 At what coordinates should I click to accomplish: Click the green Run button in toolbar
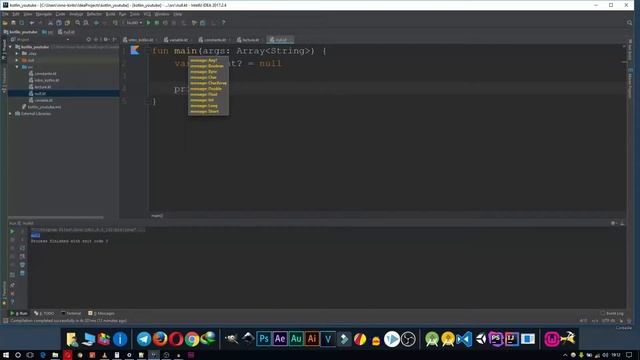coord(149,23)
